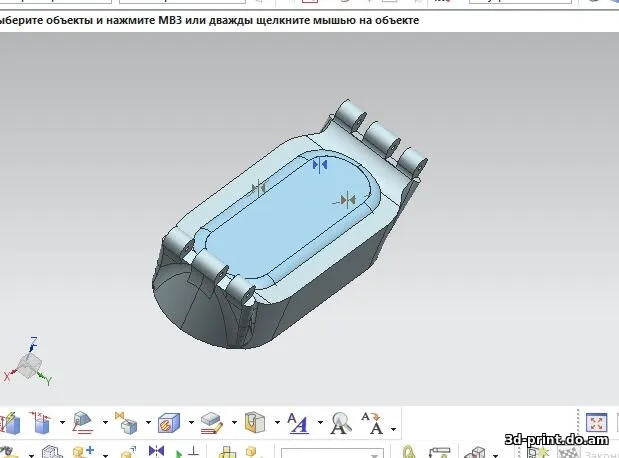Select the yellow cube with blue plus
This screenshot has width=619, height=458.
(x=84, y=452)
